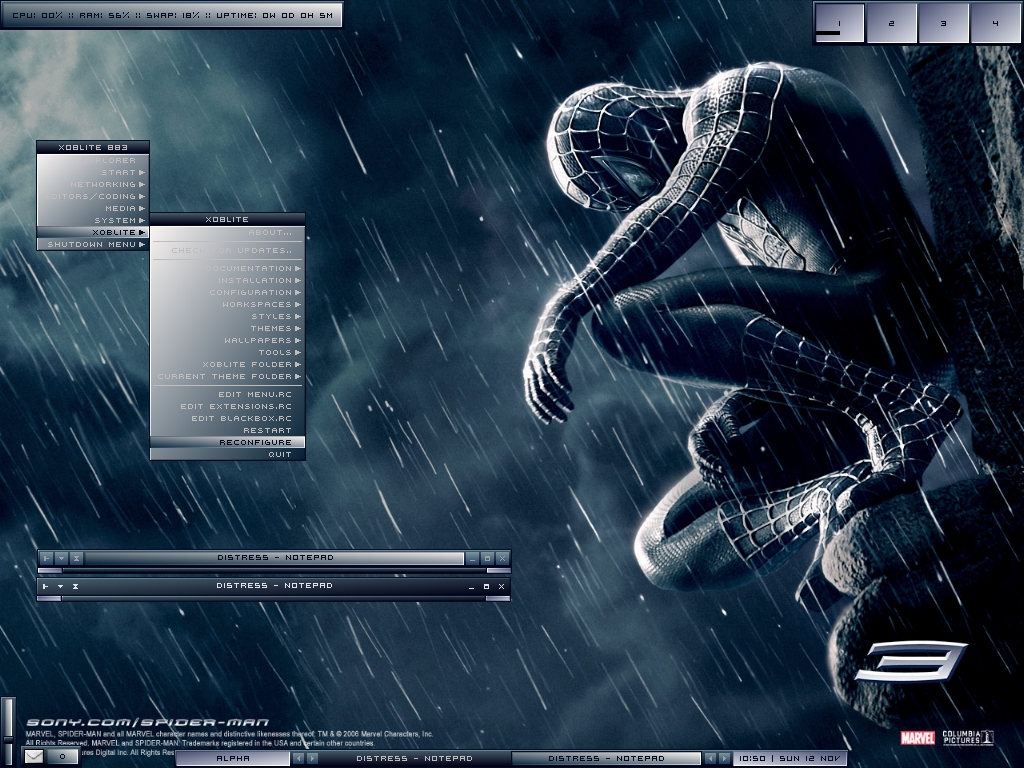Switch to workspace 2 in the pager
This screenshot has height=768, width=1024.
coord(891,24)
